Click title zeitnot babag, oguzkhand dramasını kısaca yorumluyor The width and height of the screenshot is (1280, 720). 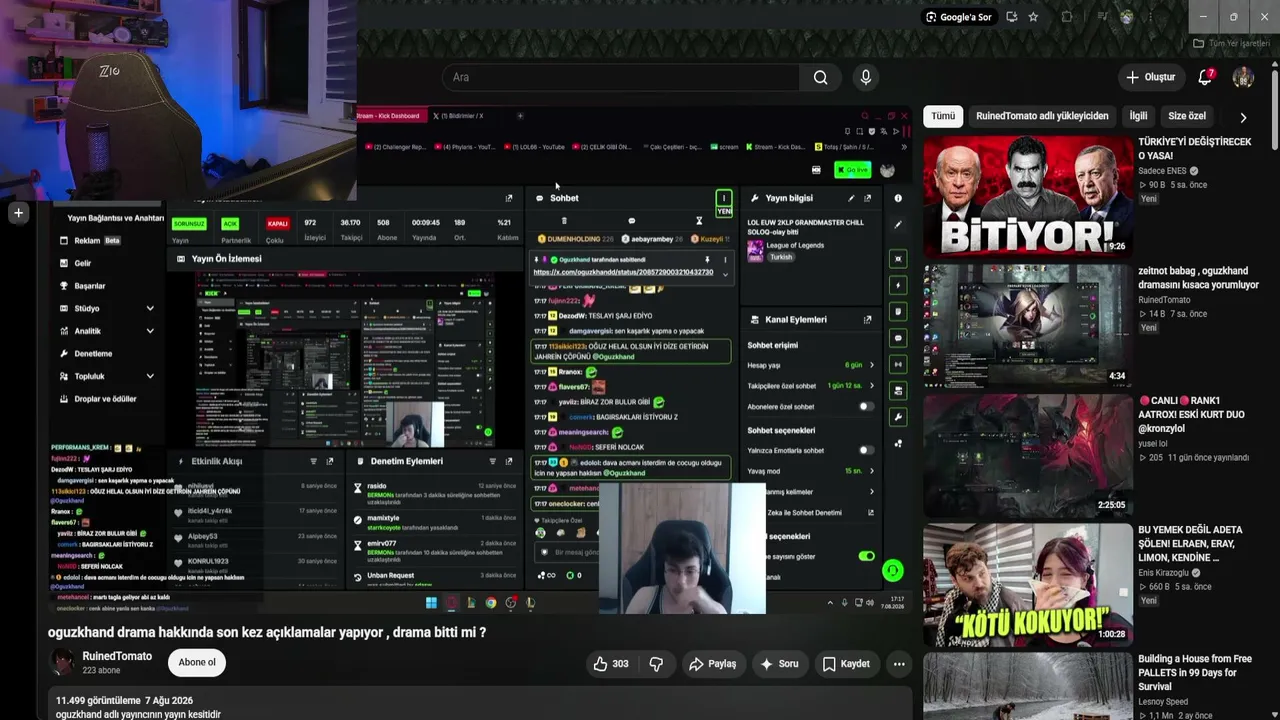click(1198, 278)
